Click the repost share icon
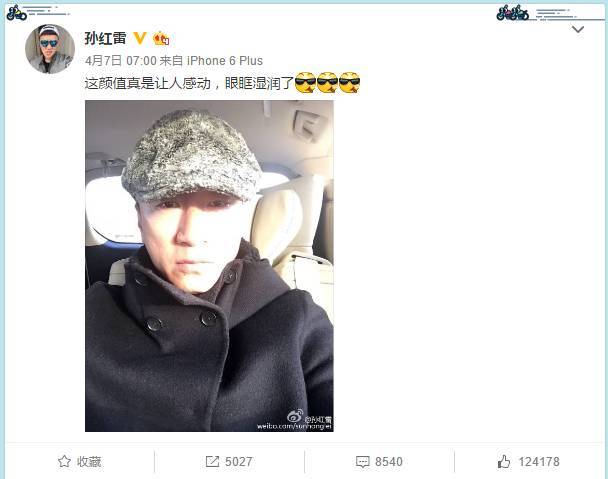 [x=212, y=461]
